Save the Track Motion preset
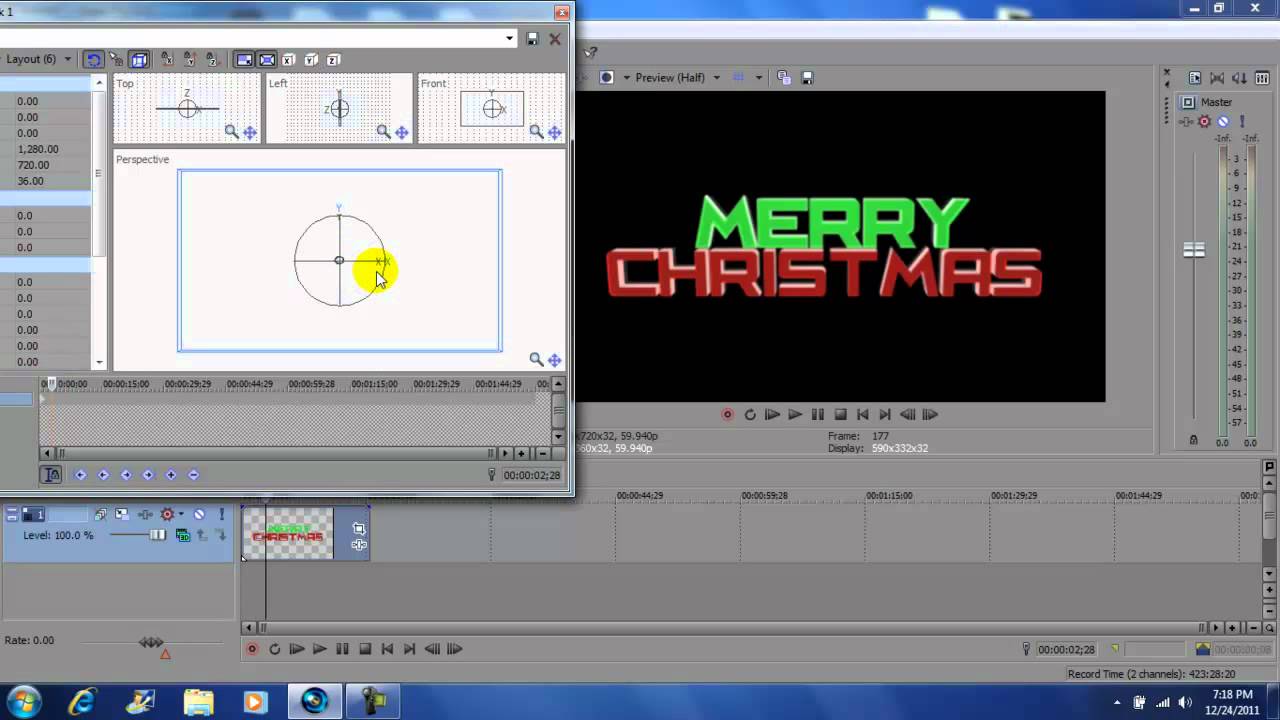This screenshot has width=1280, height=720. 532,39
